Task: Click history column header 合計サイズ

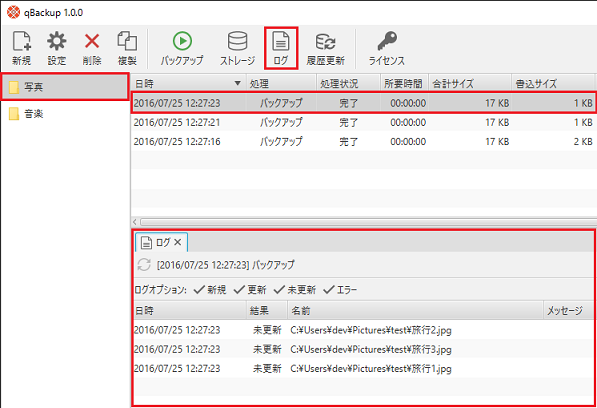Action: tap(470, 83)
